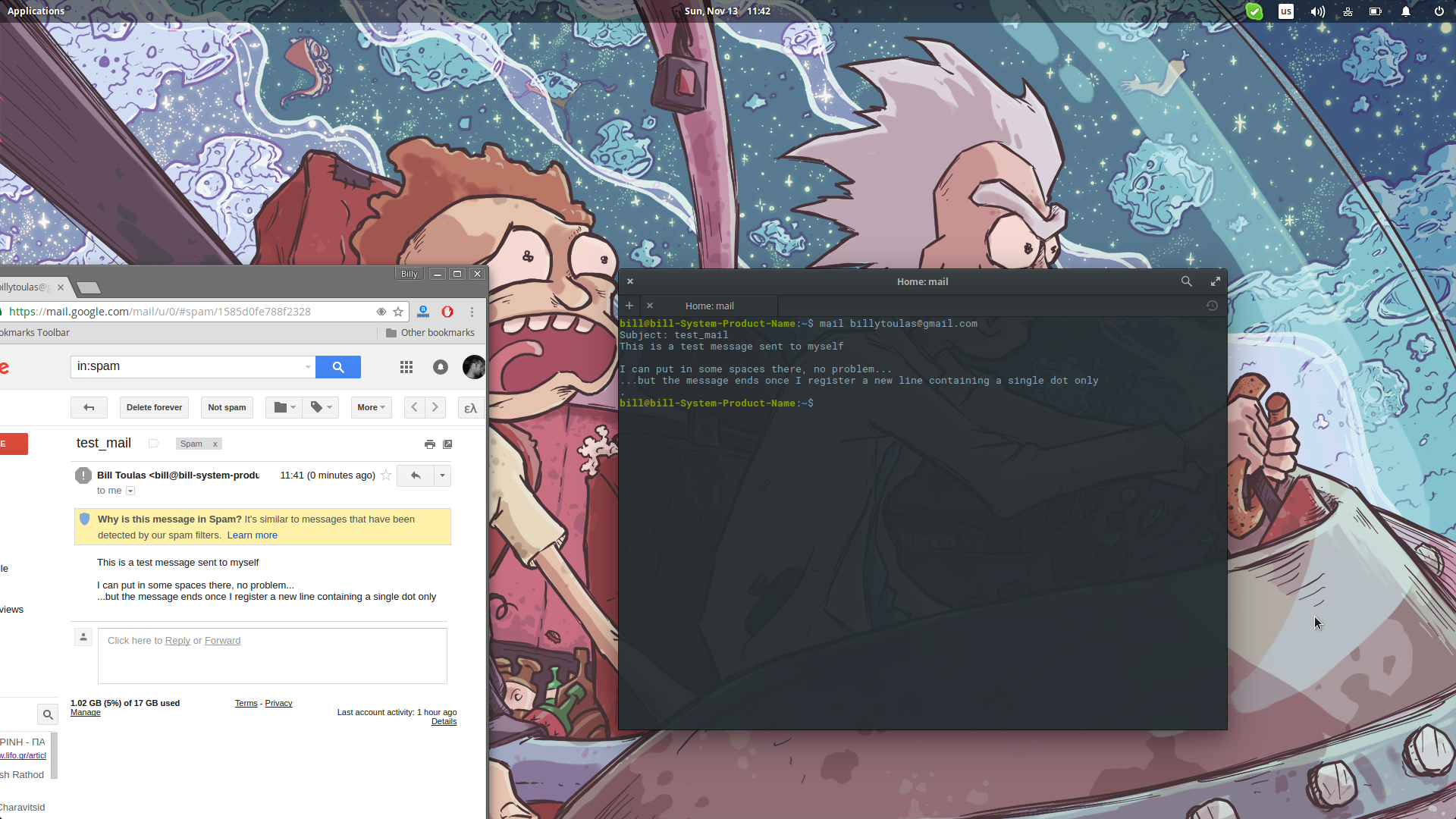Go to the newer message arrow
The width and height of the screenshot is (1456, 819).
click(x=414, y=407)
